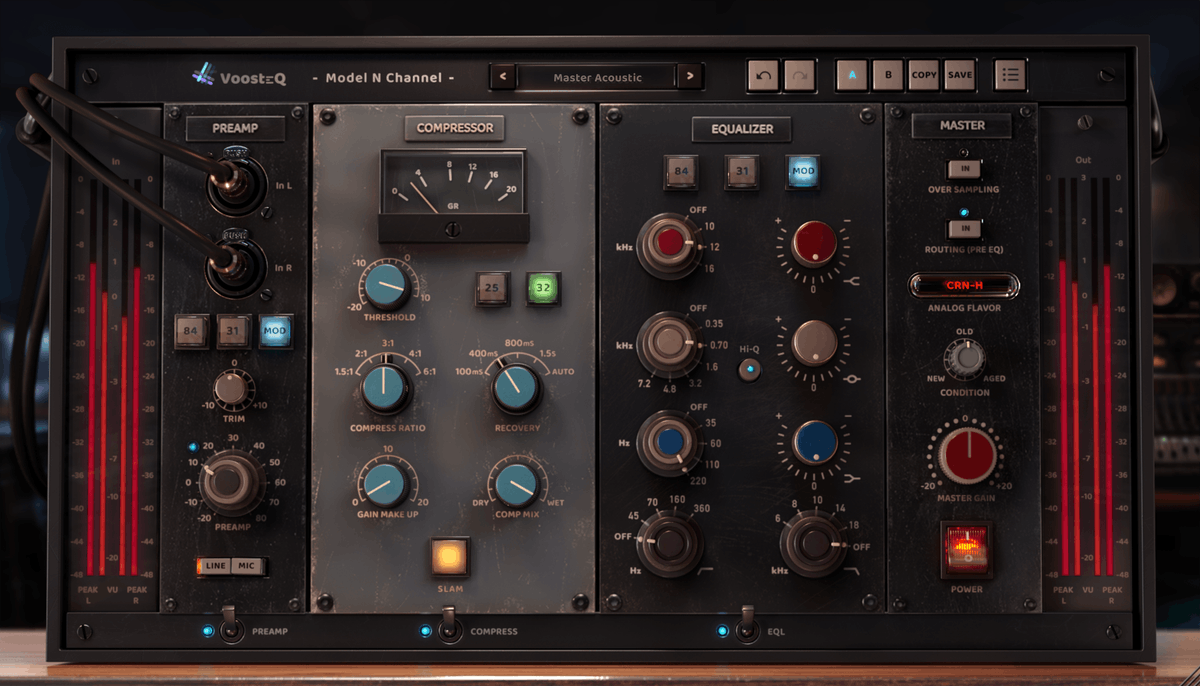The width and height of the screenshot is (1200, 686).
Task: Click the PREAMP section label
Action: pyautogui.click(x=235, y=128)
